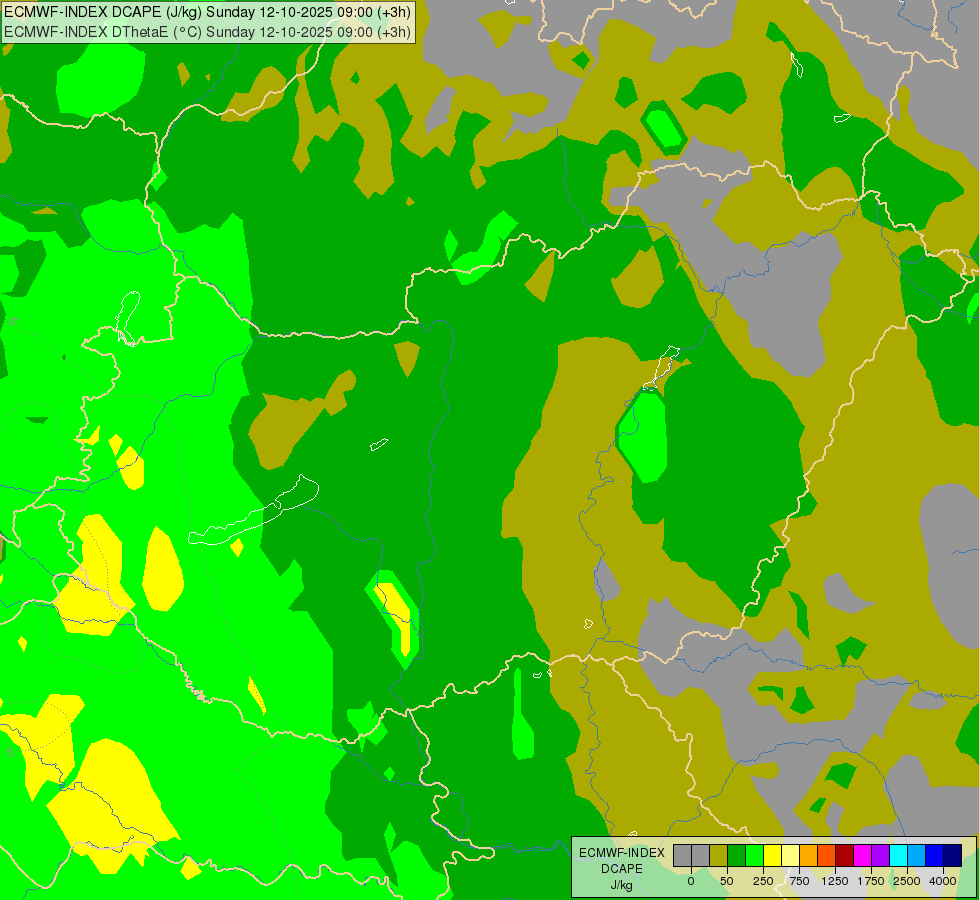Click the legend value 1250

[x=835, y=881]
